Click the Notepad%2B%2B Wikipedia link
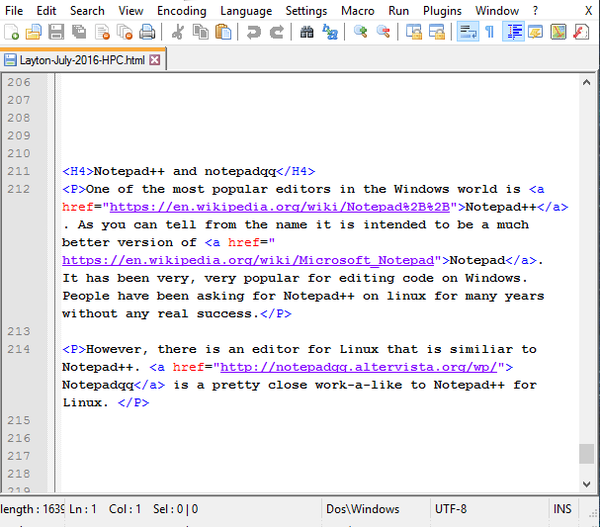This screenshot has width=600, height=527. [x=279, y=207]
